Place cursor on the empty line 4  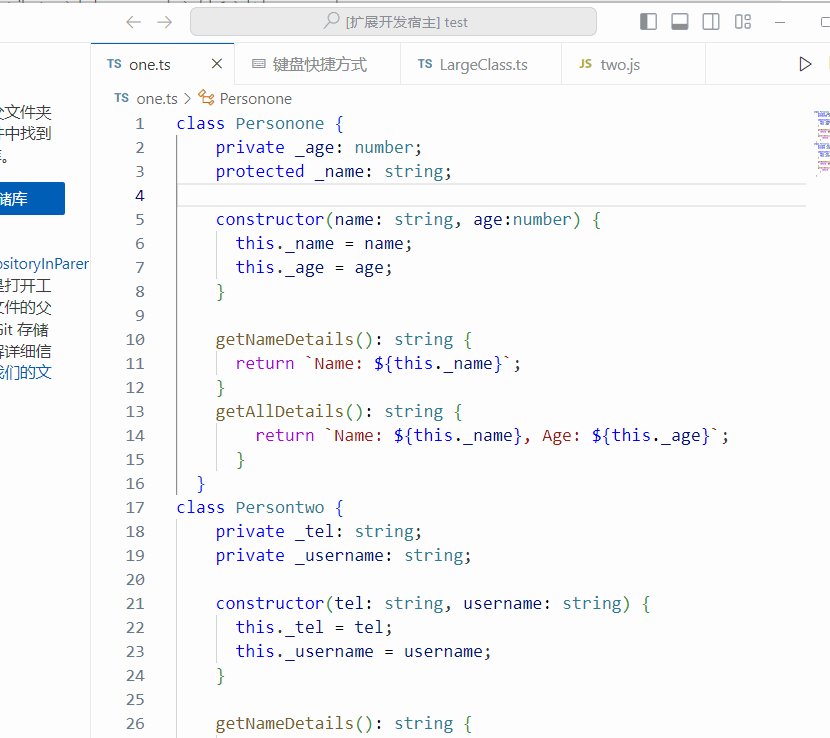tap(491, 195)
